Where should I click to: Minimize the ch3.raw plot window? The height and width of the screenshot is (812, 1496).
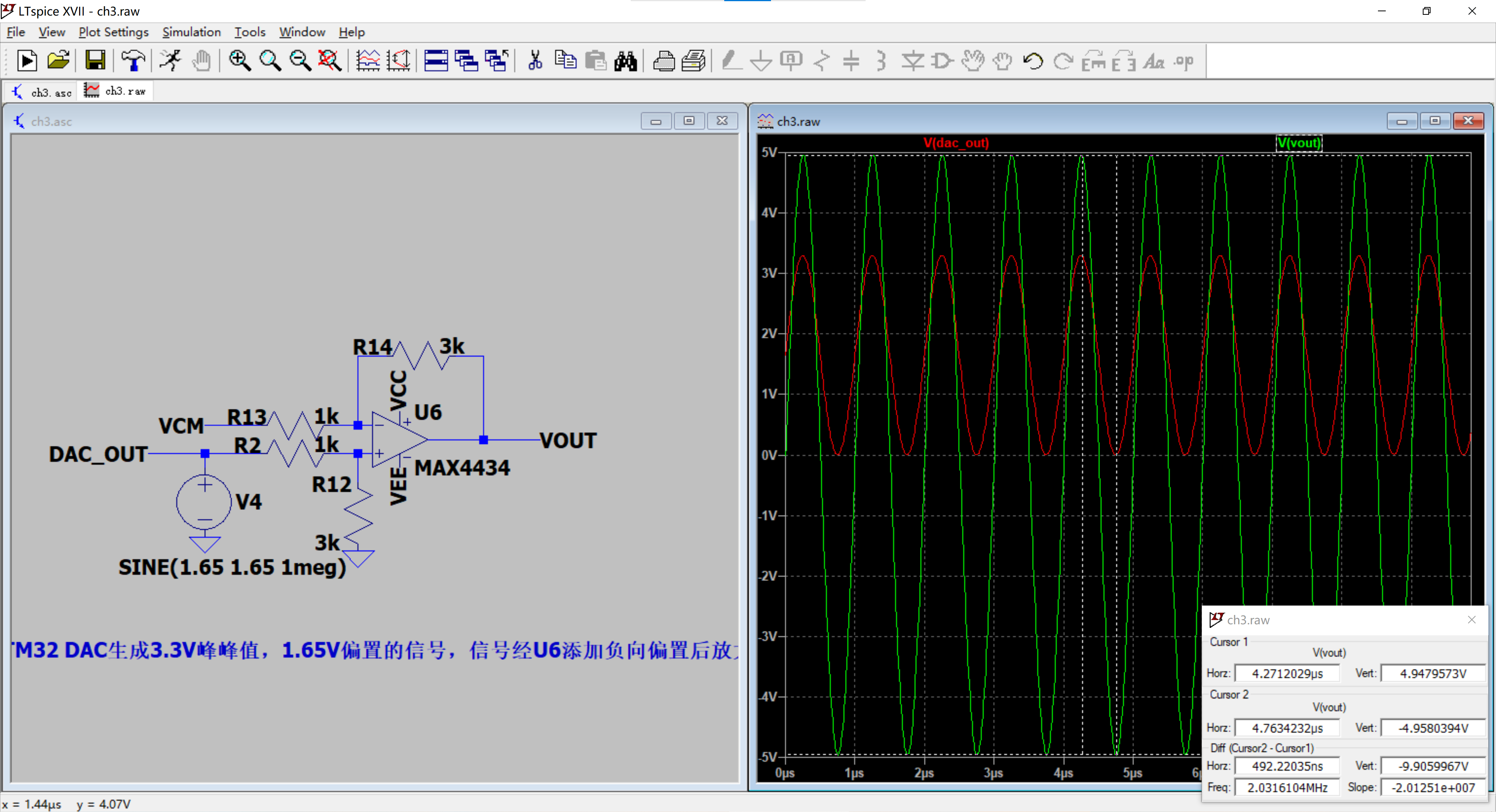pos(1402,121)
